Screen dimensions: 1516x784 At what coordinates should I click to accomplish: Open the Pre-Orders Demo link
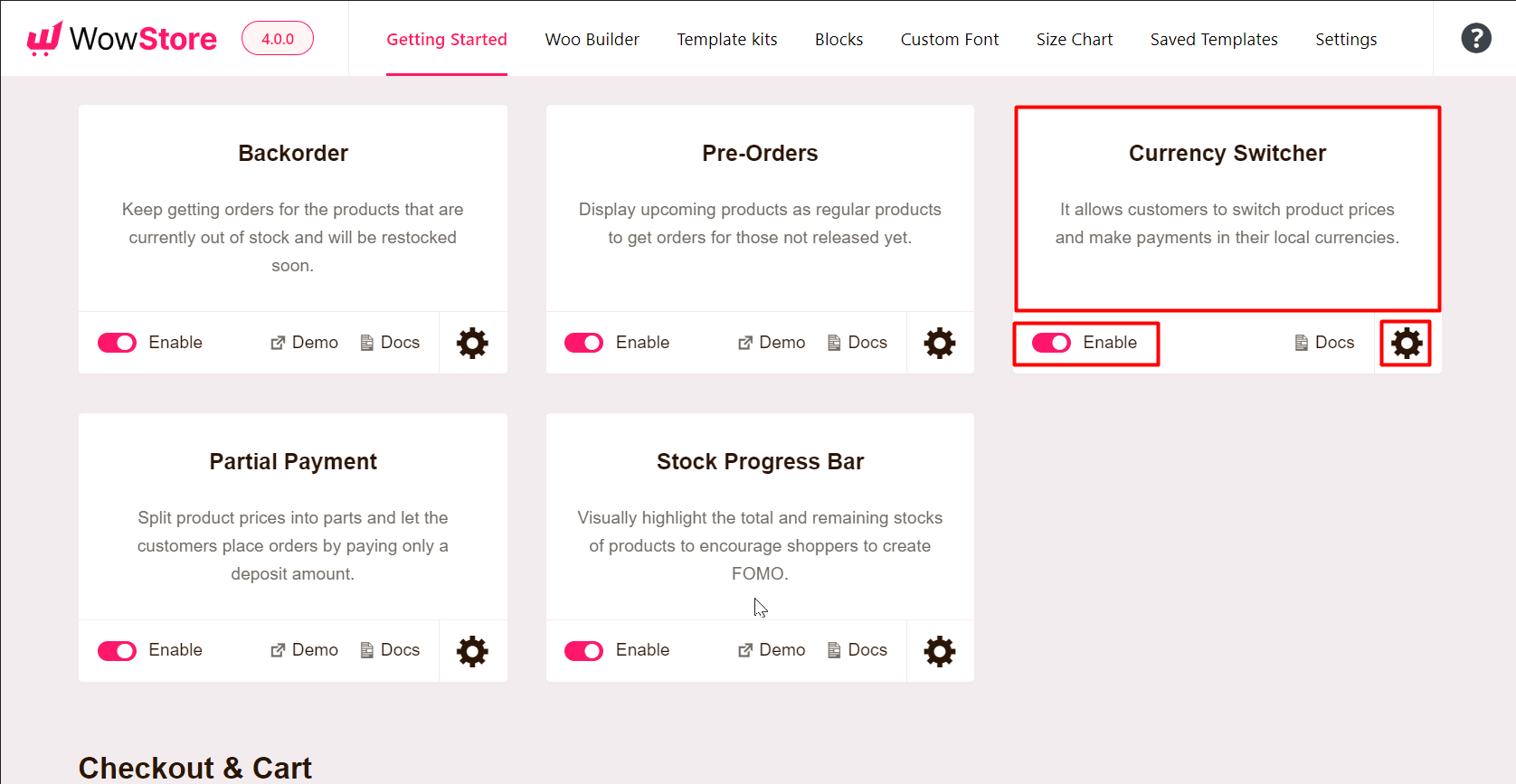click(x=772, y=342)
